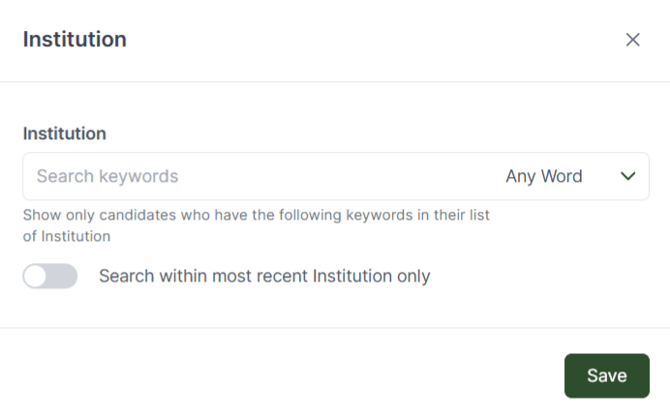Screen dimensions: 670x414
Task: Save the Institution filter settings
Action: tap(606, 376)
